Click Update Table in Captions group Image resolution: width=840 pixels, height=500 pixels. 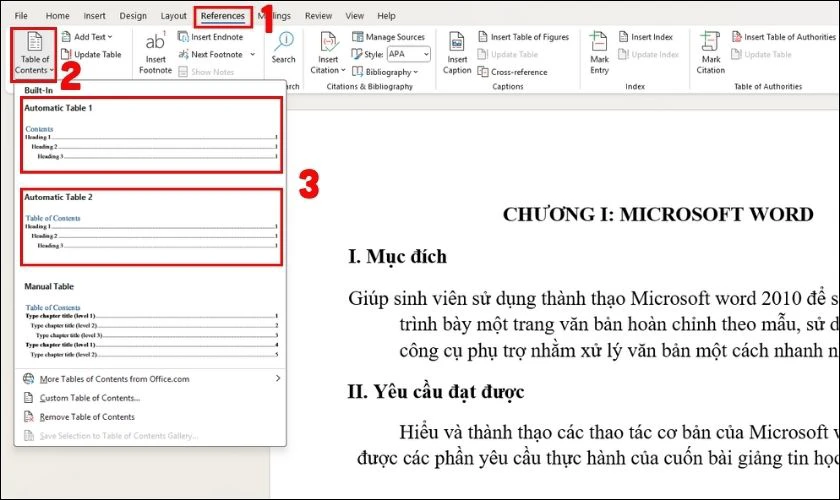click(x=508, y=54)
